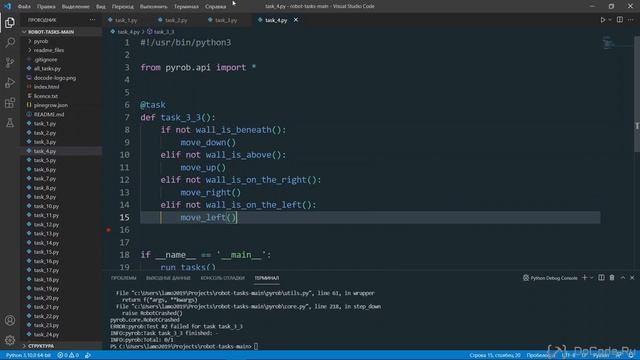Open the Accounts menu icon
Viewport: 640px width, 360px height.
click(x=10, y=320)
